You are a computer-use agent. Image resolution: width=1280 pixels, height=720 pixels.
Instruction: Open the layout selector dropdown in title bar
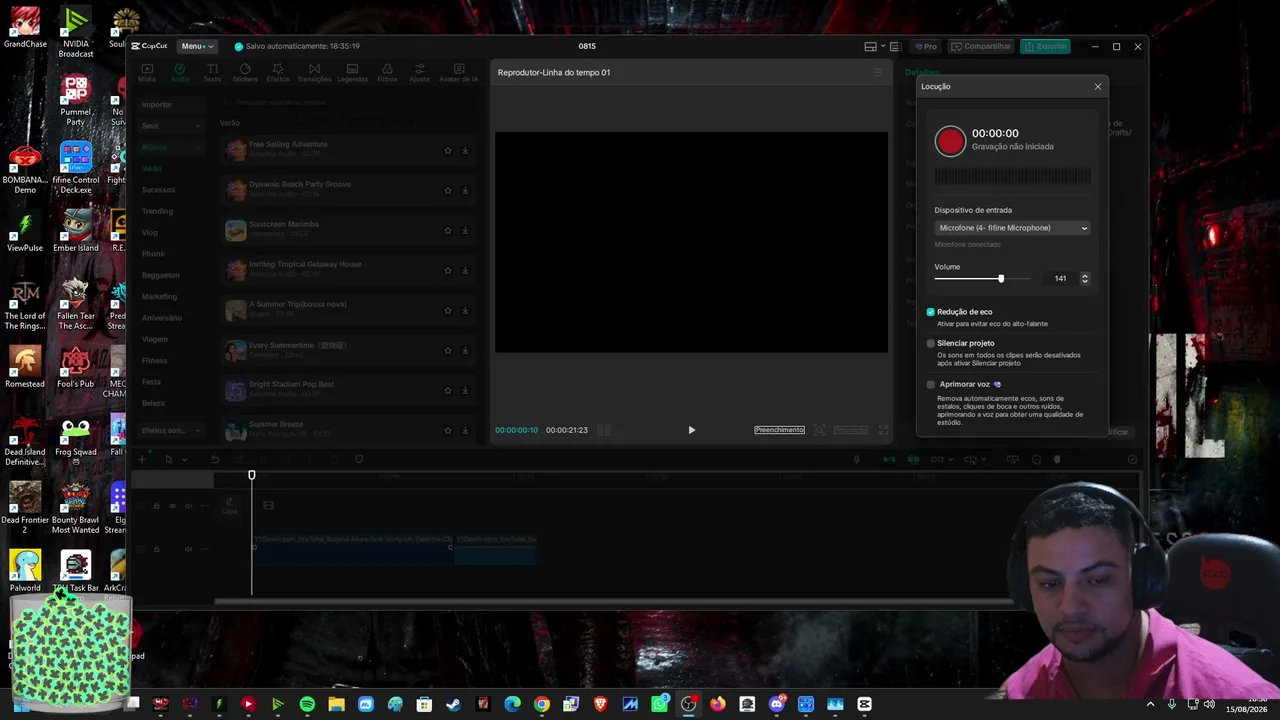point(875,46)
